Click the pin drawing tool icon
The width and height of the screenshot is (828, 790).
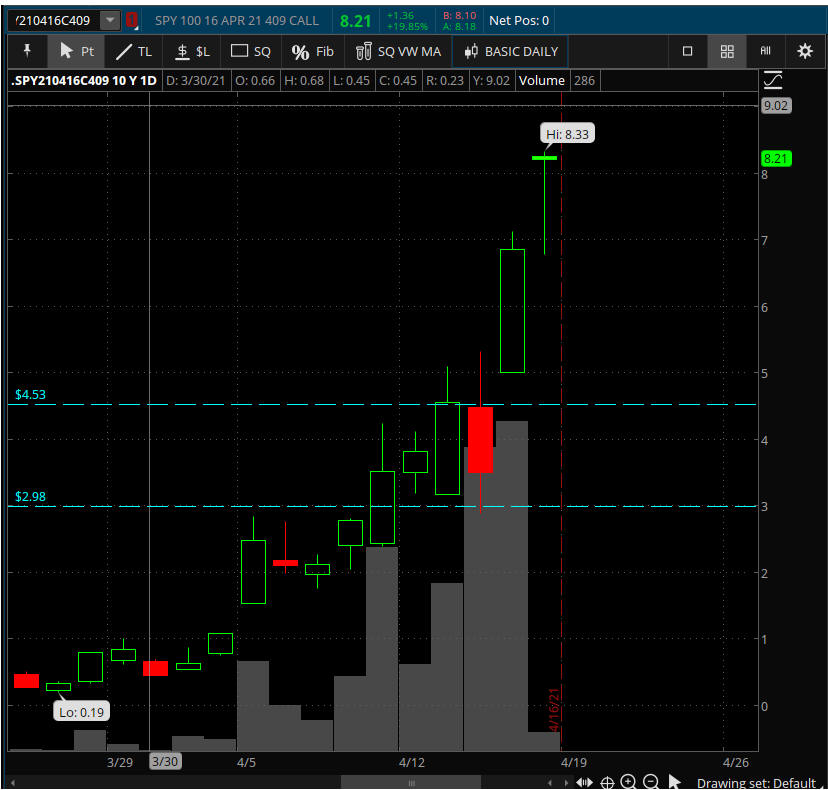click(26, 51)
